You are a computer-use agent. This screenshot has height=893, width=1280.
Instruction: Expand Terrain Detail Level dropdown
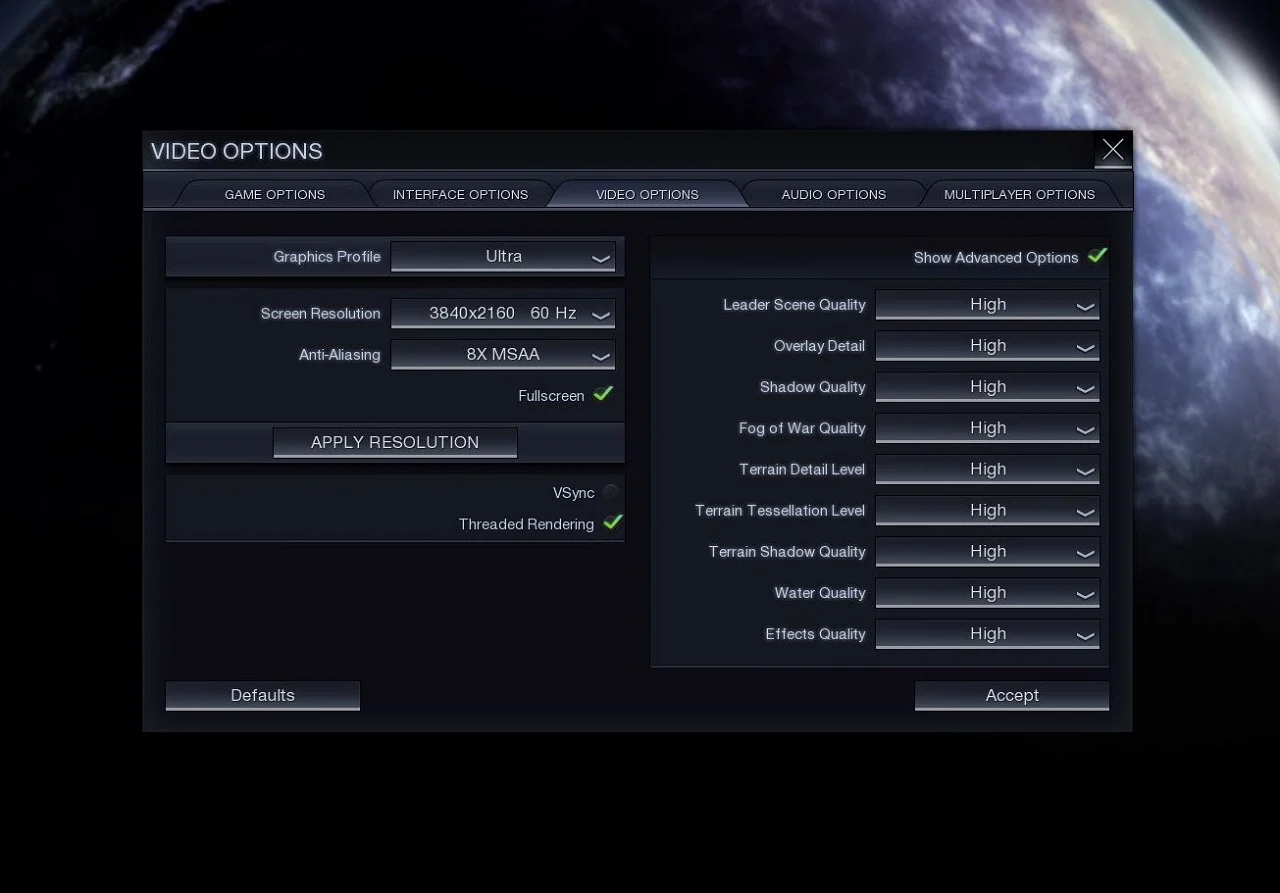click(x=988, y=470)
